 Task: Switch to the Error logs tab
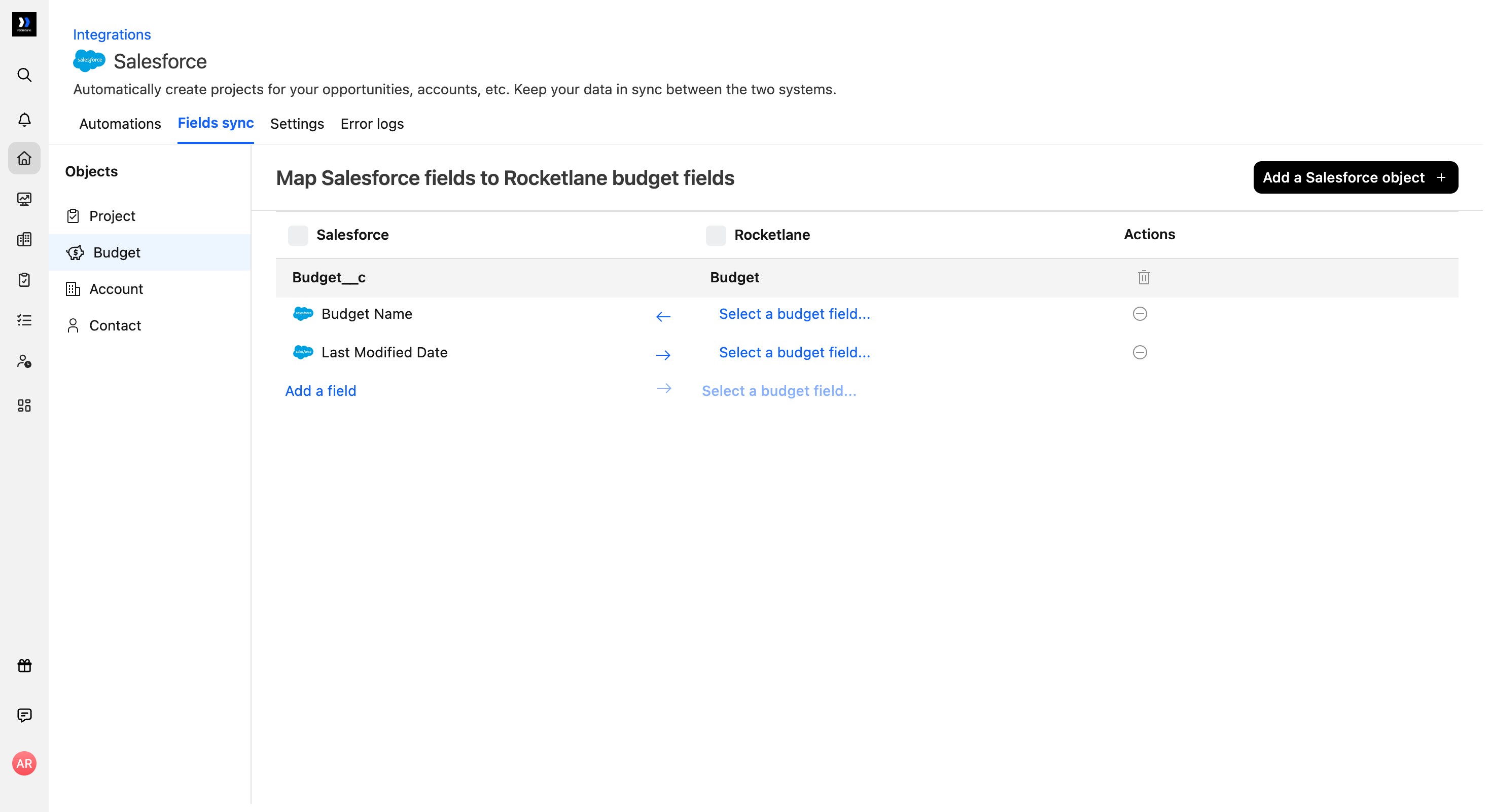(372, 124)
